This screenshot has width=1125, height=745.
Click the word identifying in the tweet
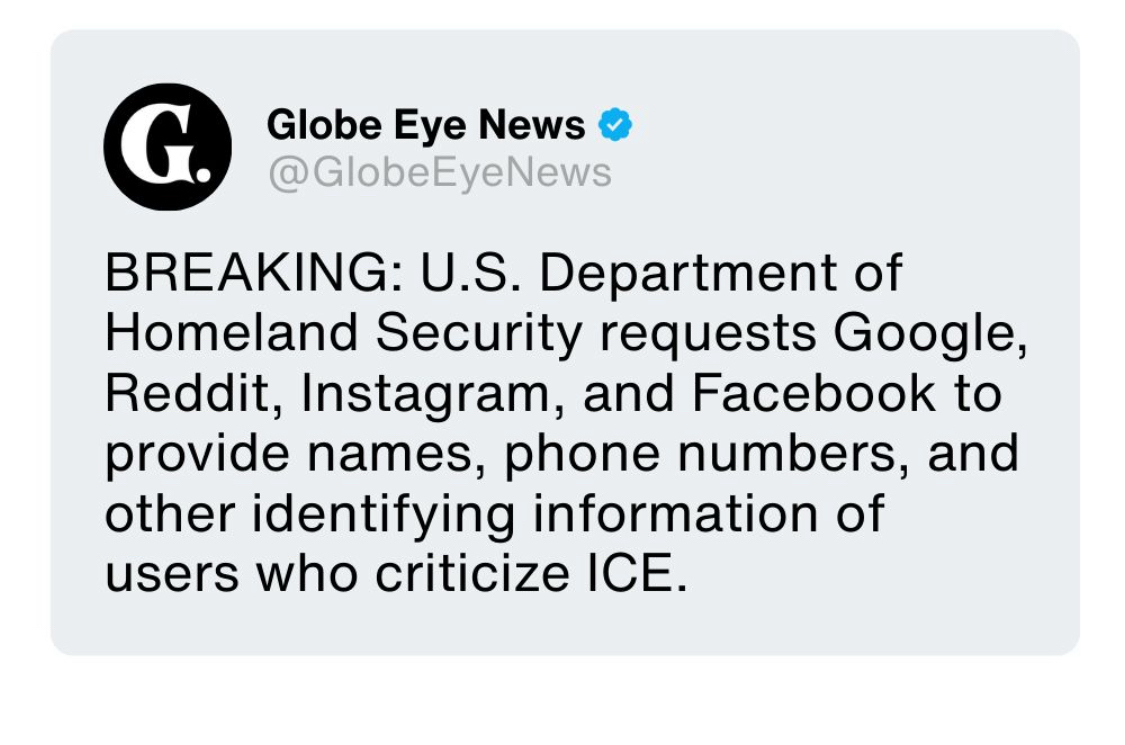pyautogui.click(x=385, y=514)
